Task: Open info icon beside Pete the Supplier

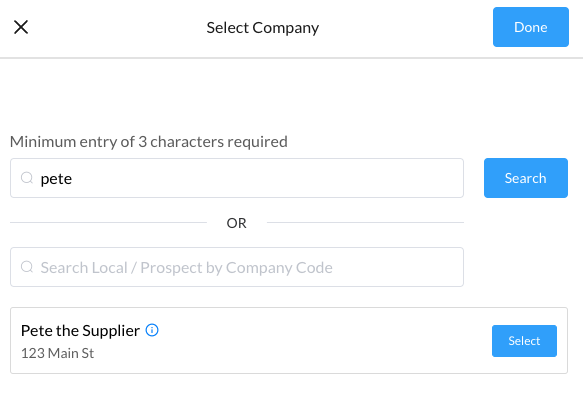Action: point(152,330)
